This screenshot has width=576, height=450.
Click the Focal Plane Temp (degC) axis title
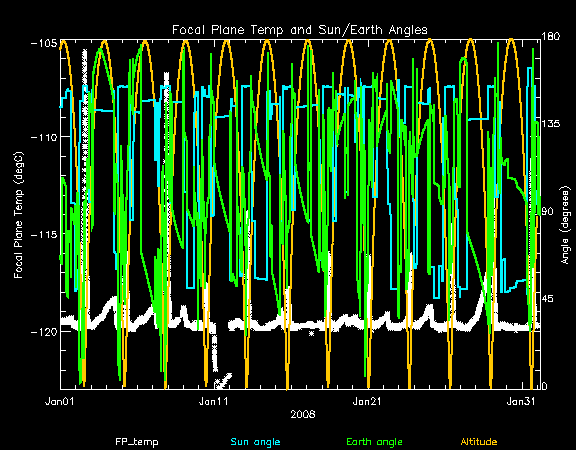[19, 215]
